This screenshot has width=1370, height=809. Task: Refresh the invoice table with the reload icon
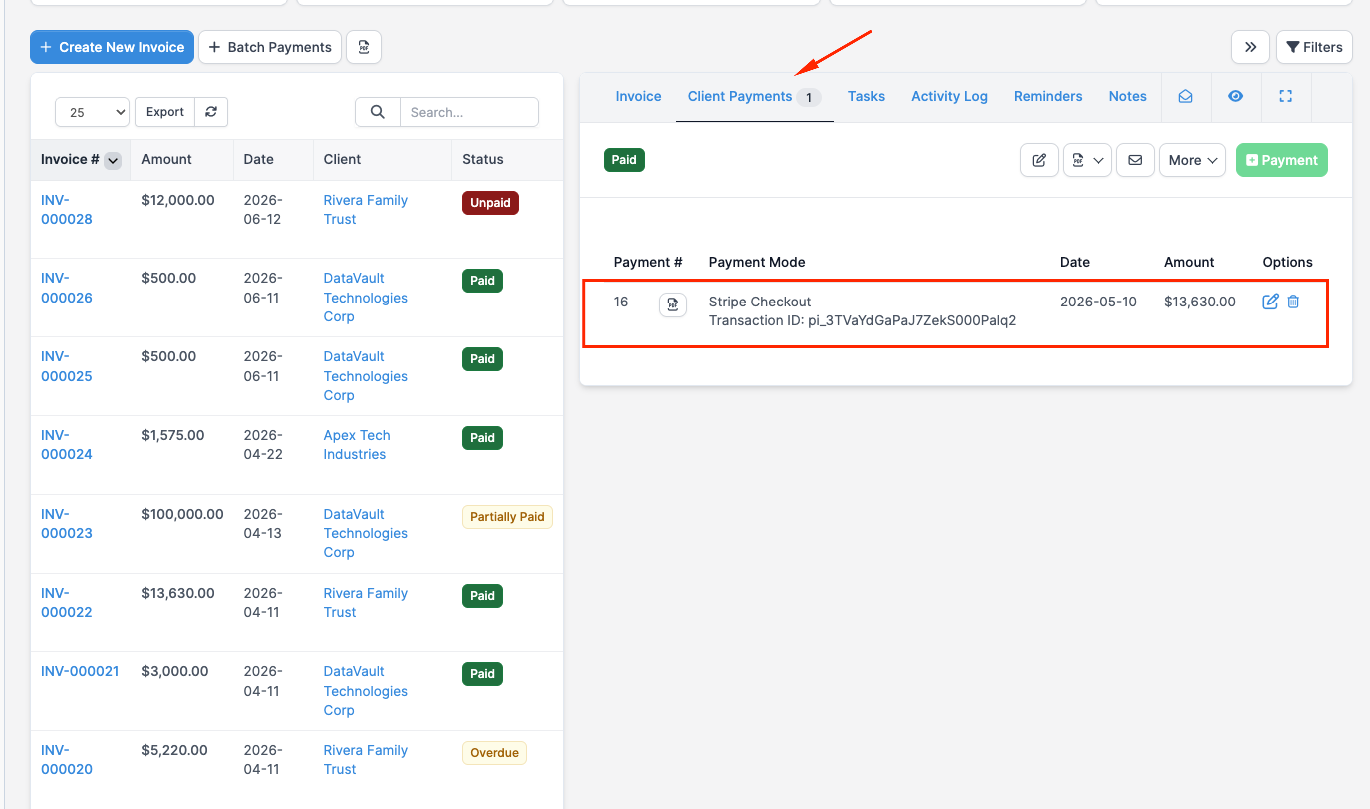click(211, 112)
